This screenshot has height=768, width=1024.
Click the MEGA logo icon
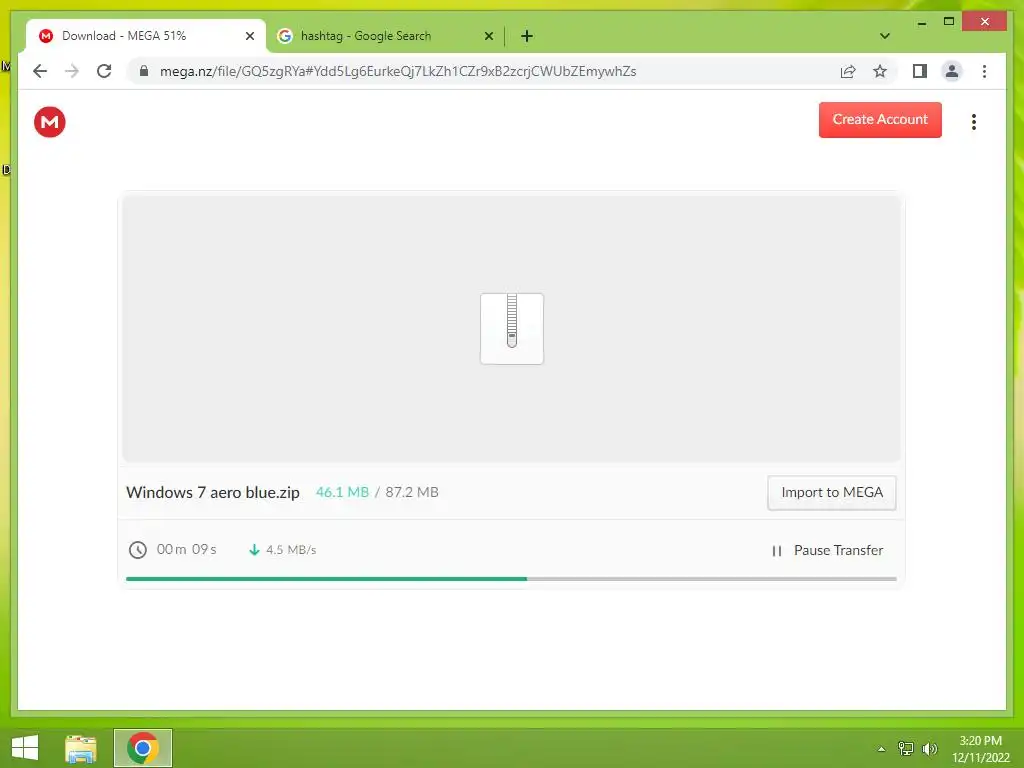[x=50, y=122]
